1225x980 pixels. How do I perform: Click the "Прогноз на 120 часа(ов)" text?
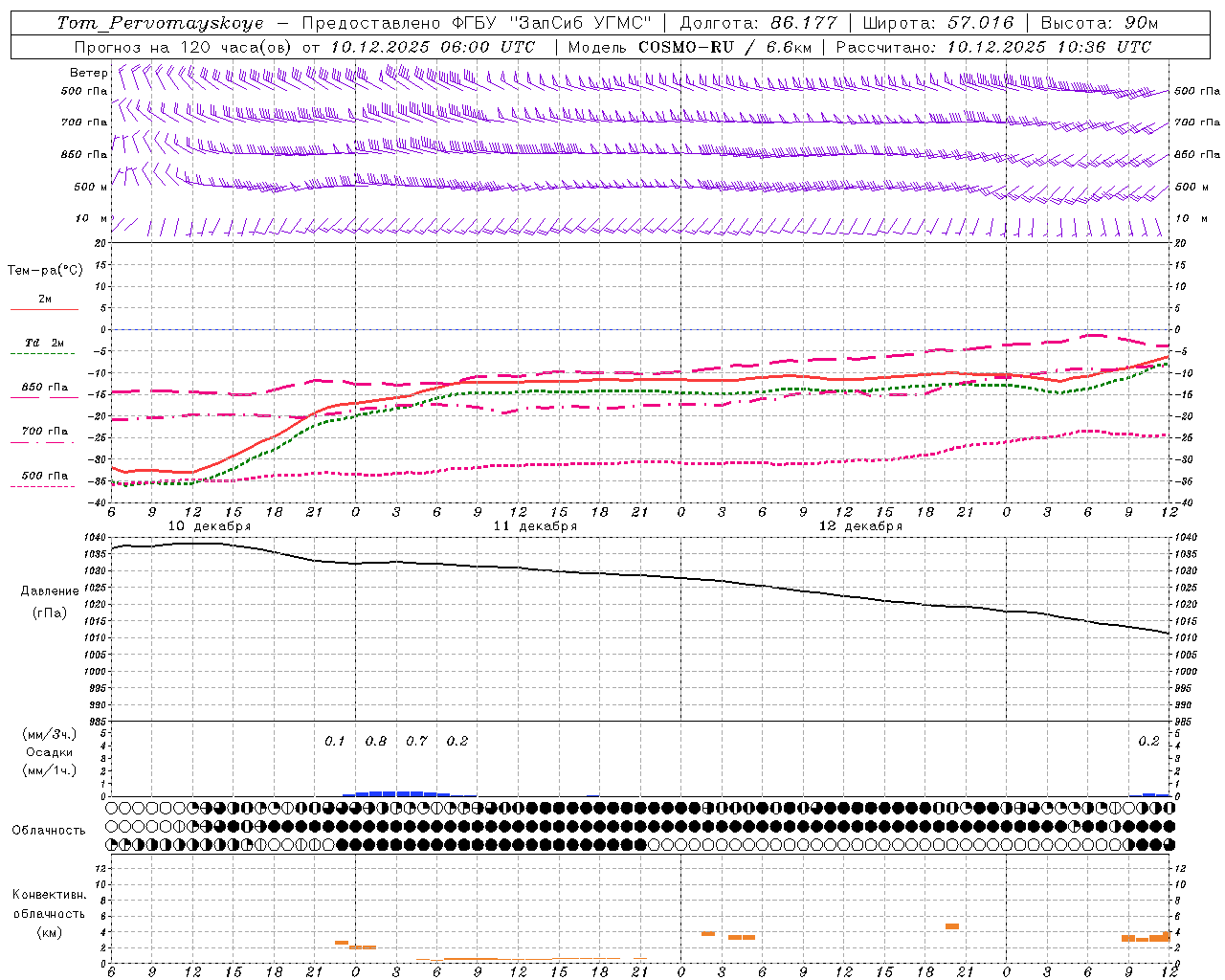click(185, 47)
